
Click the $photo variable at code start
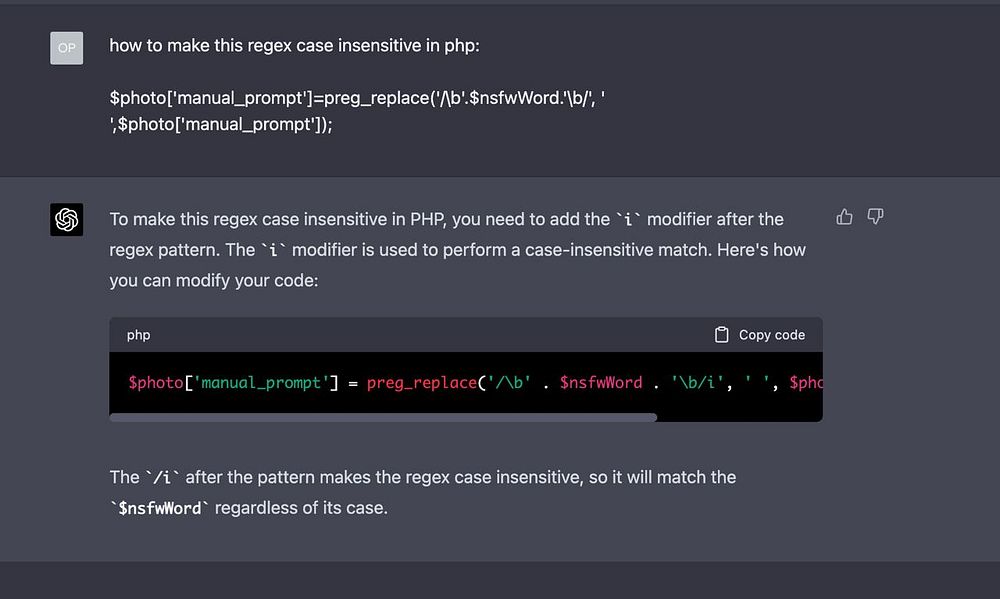(x=155, y=382)
